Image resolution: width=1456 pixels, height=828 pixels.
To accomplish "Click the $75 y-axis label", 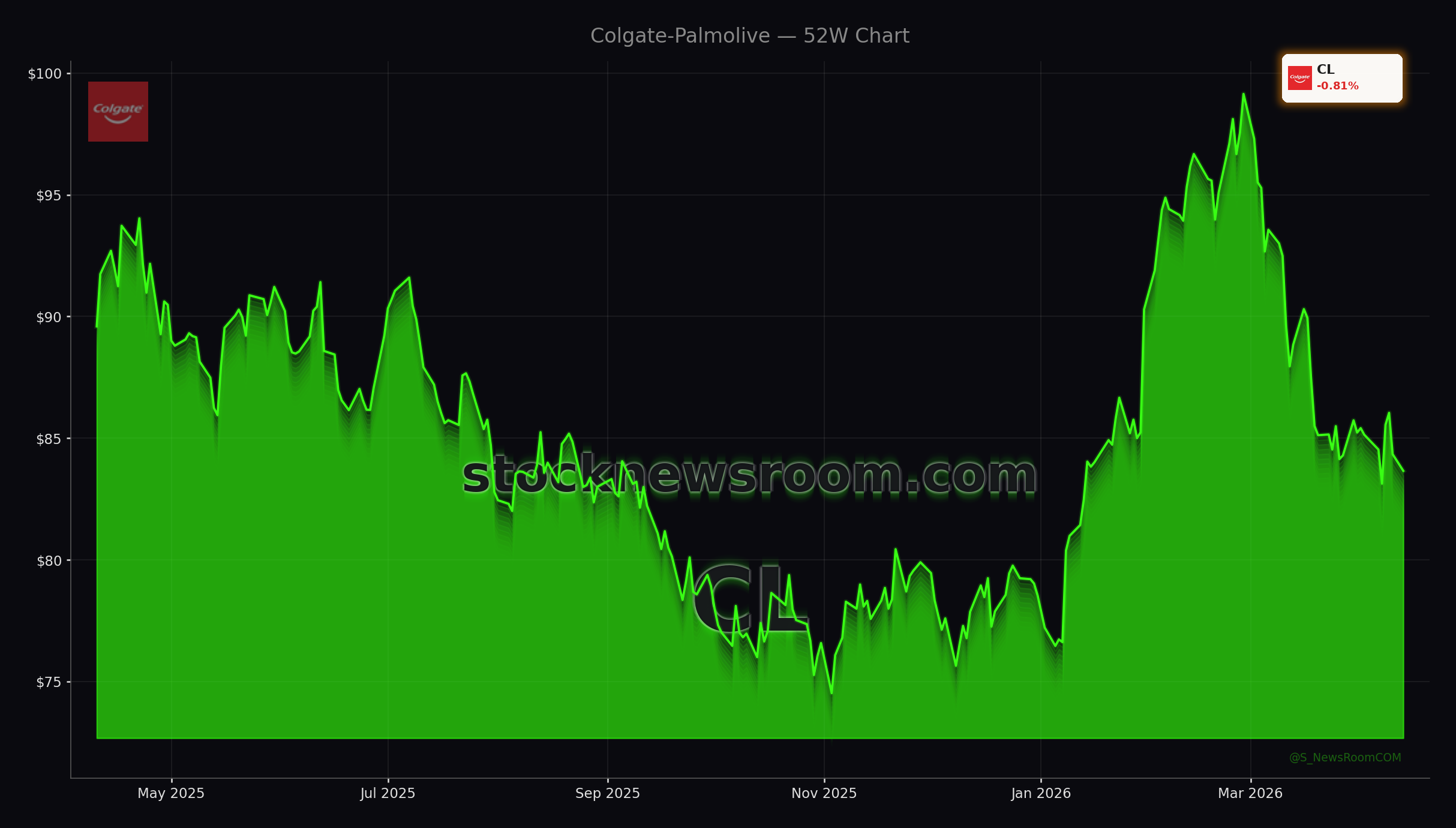I will pos(49,682).
